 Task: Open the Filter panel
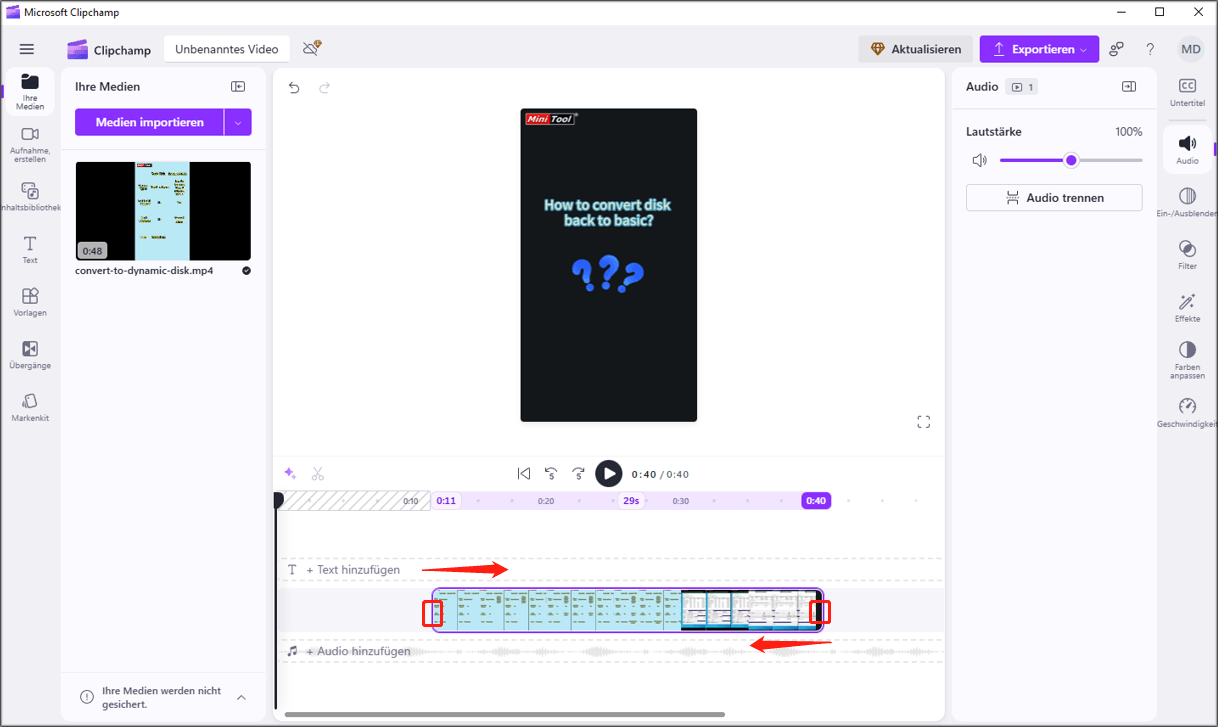(1188, 254)
